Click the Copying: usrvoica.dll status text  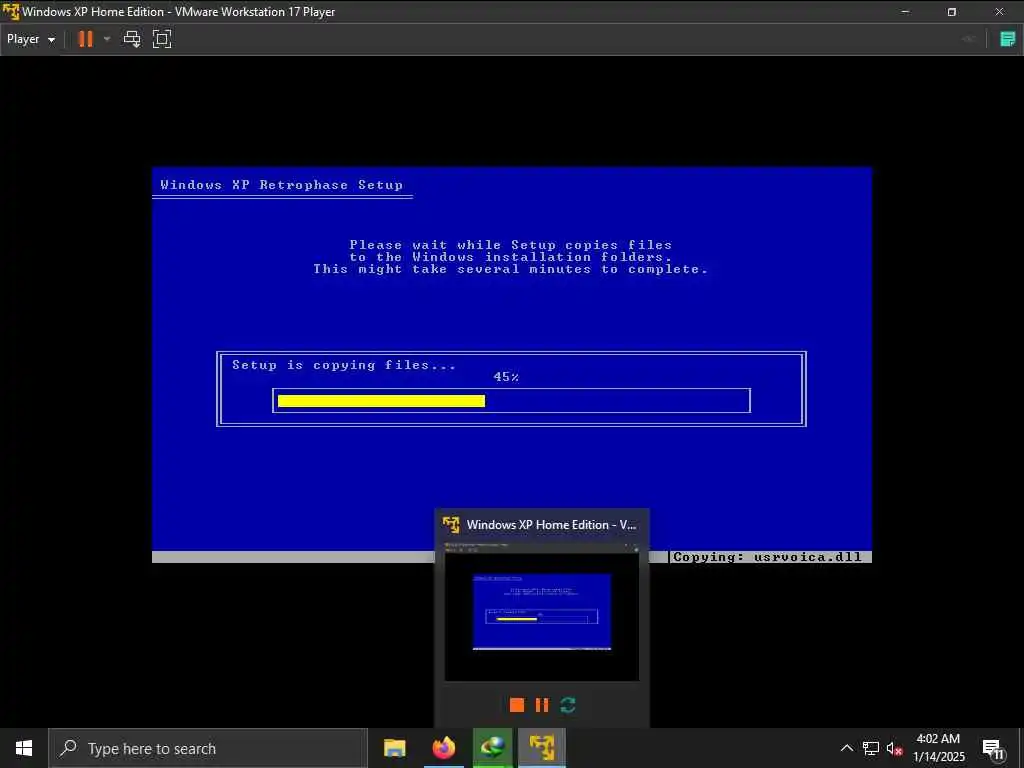coord(767,557)
